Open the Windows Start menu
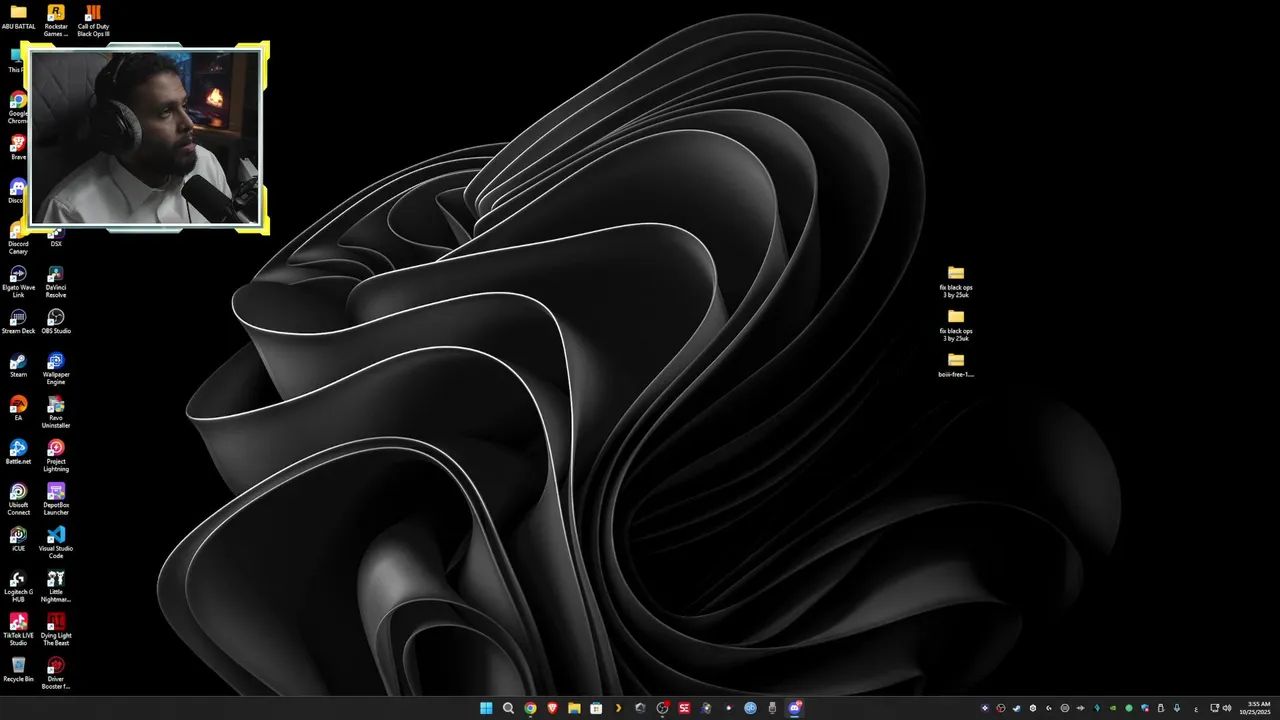1280x720 pixels. point(486,708)
